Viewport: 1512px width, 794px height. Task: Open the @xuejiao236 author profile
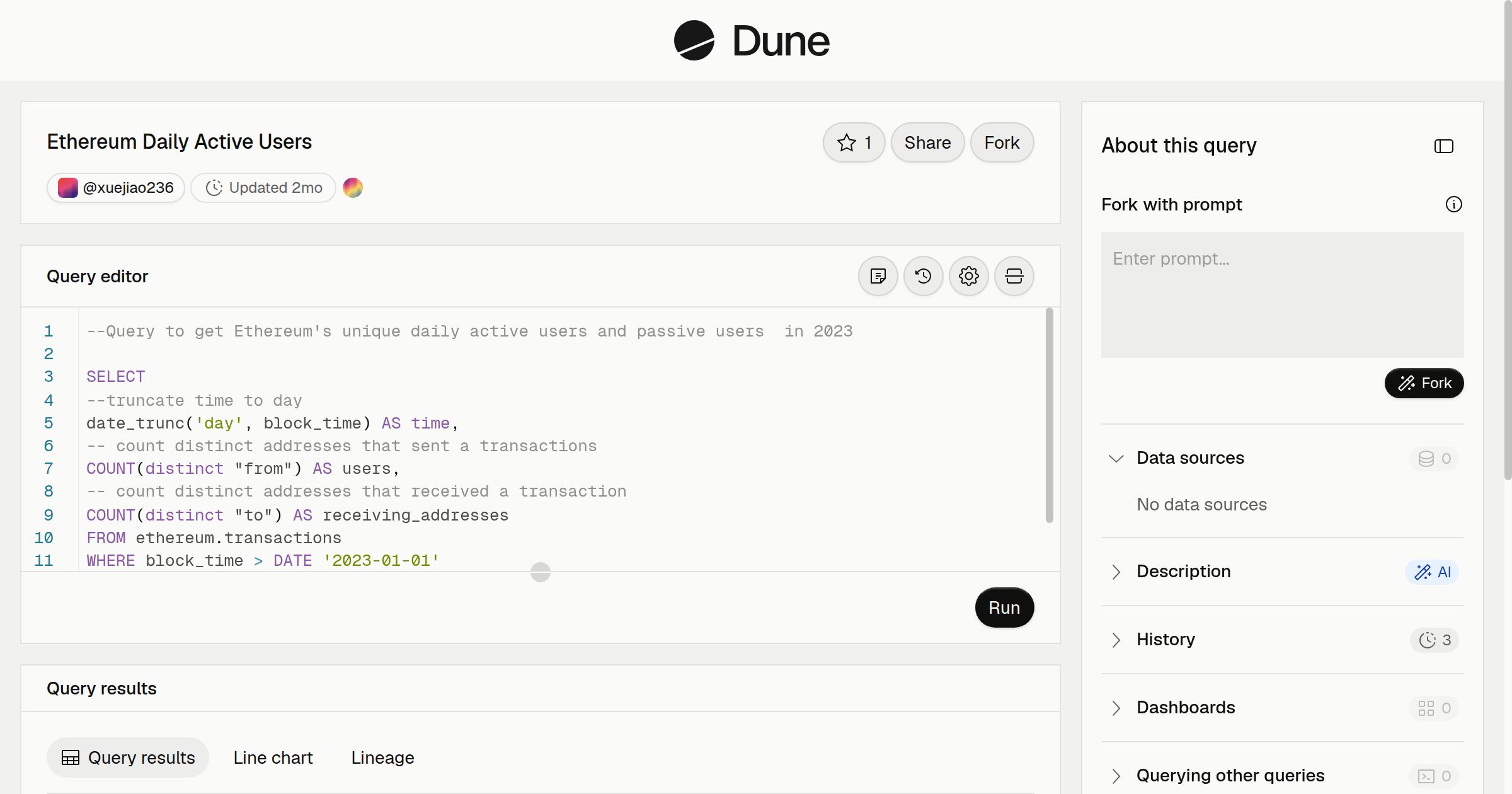click(116, 188)
